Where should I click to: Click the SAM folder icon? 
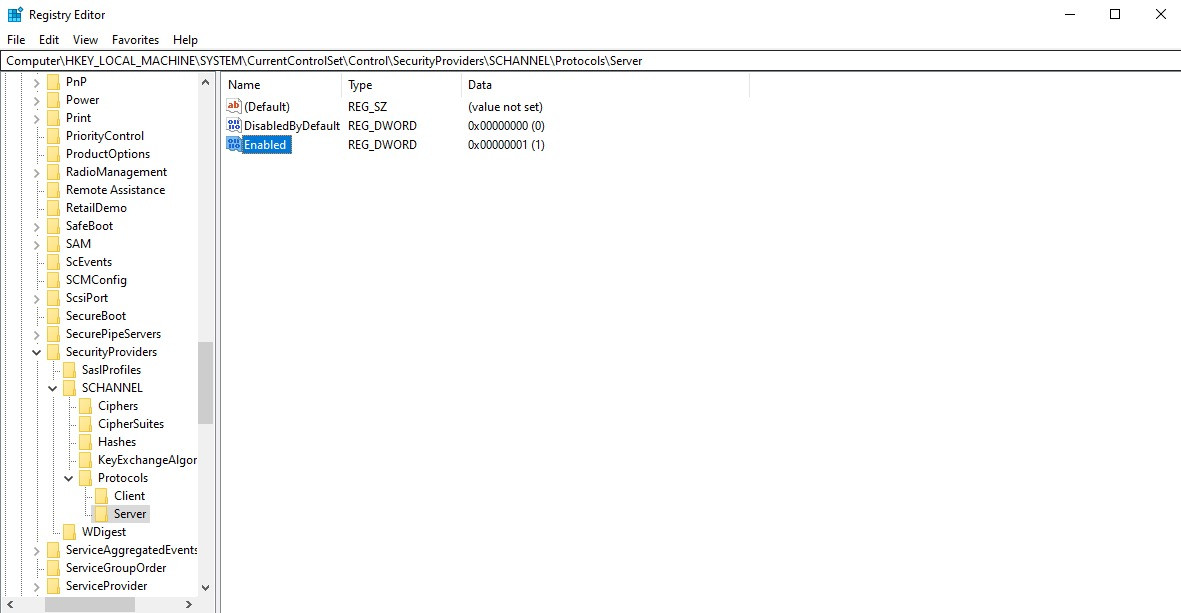point(53,244)
